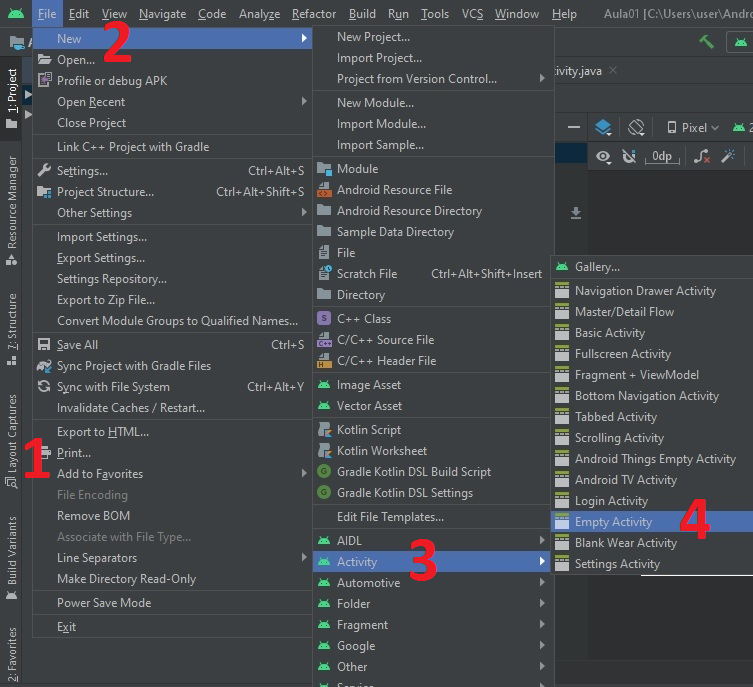Expand Open Recent submenu
This screenshot has width=753, height=687.
click(172, 102)
